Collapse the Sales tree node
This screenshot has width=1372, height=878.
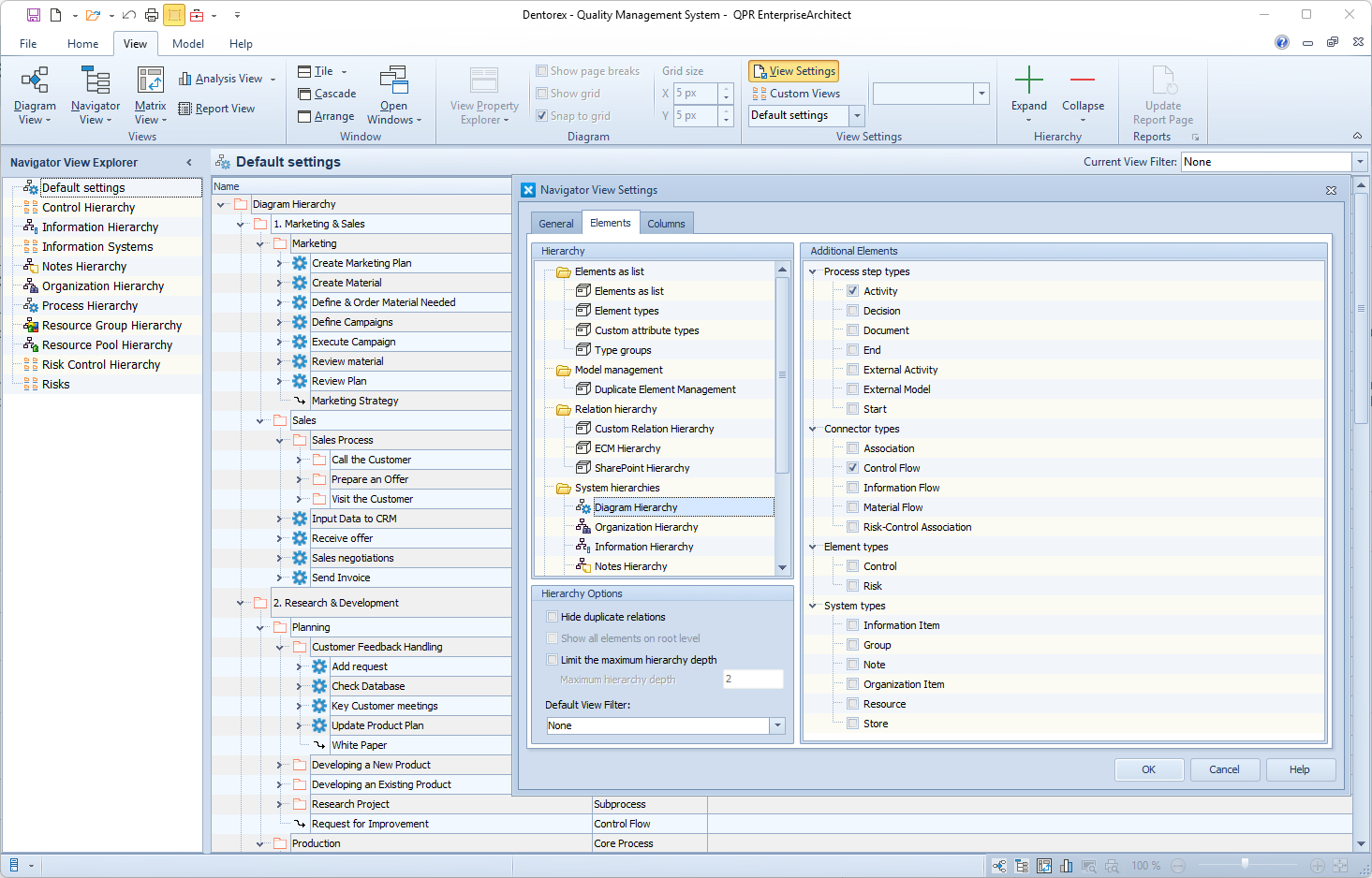pos(259,419)
